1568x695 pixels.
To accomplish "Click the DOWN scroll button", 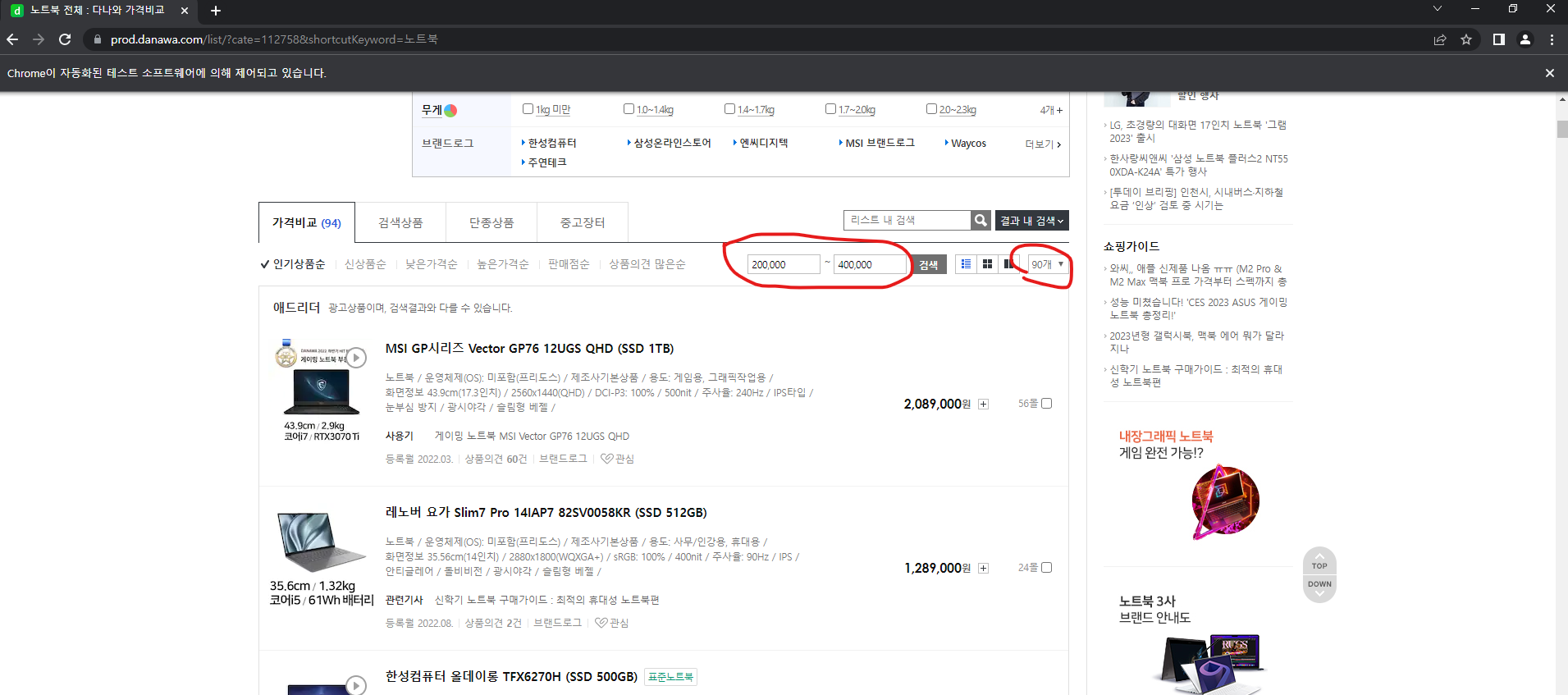I will click(x=1319, y=588).
